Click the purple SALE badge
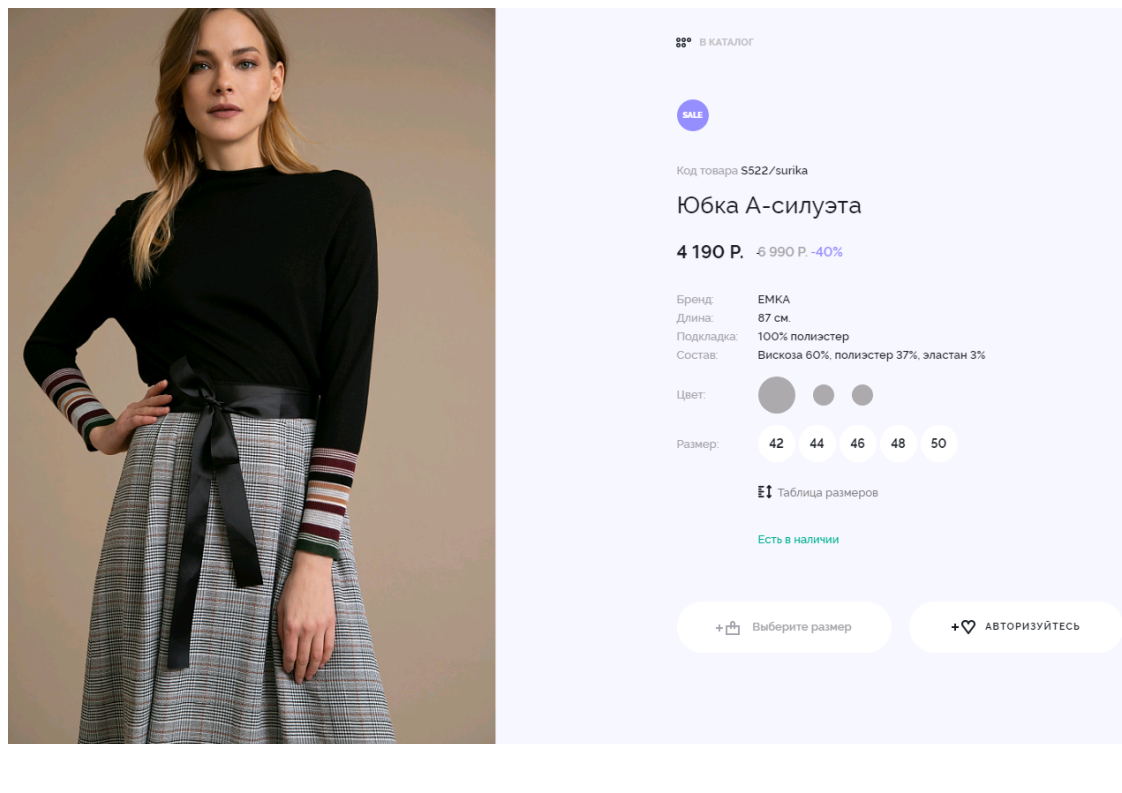 692,115
